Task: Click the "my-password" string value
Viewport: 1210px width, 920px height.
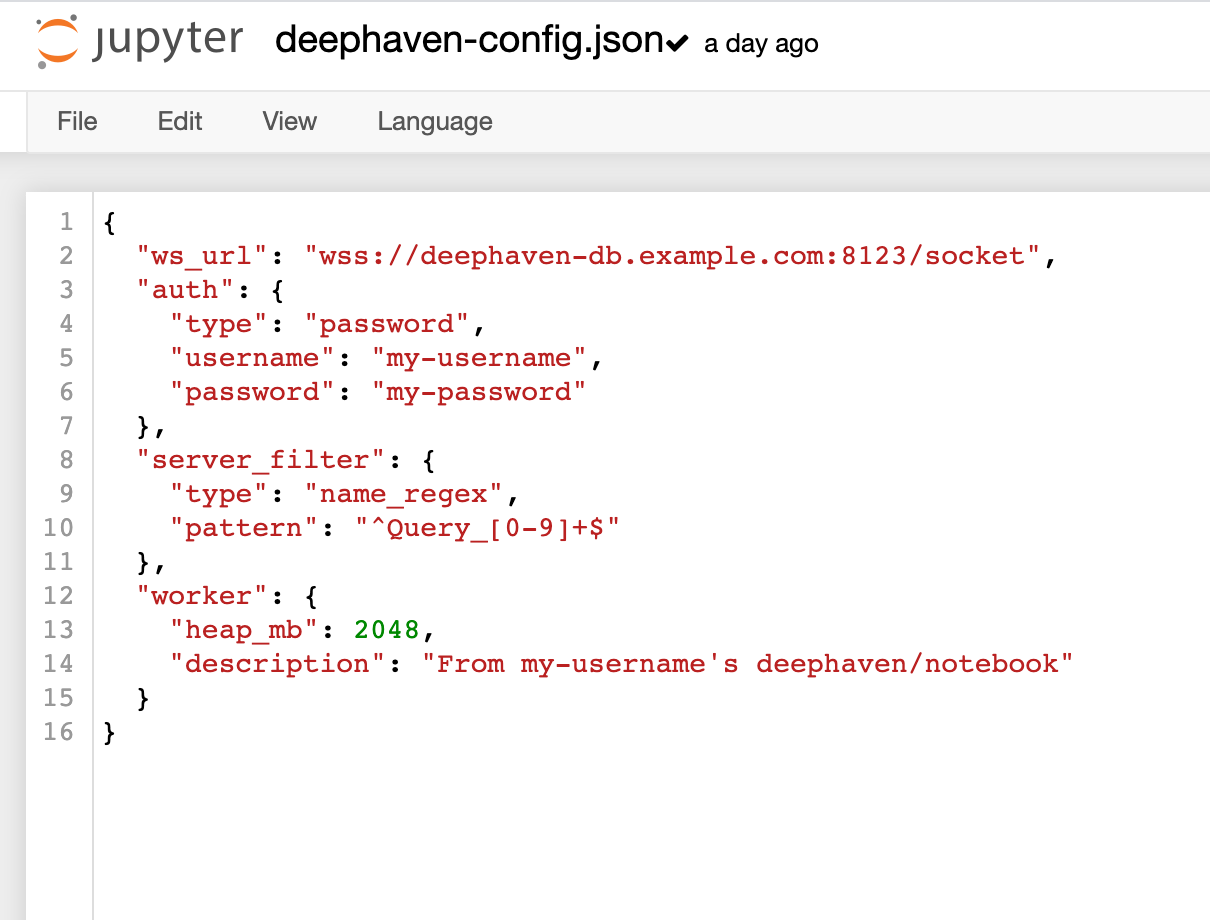Action: pyautogui.click(x=478, y=392)
